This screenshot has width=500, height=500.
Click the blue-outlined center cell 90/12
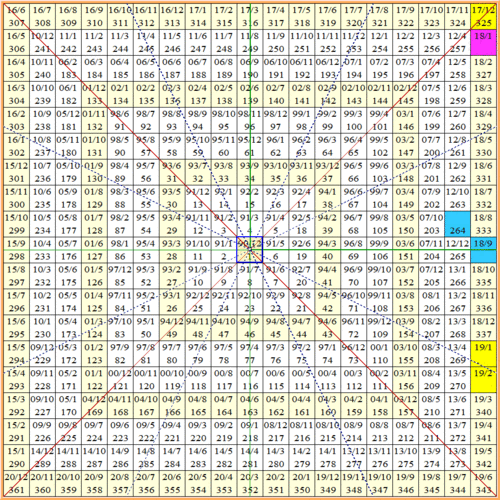point(250,250)
